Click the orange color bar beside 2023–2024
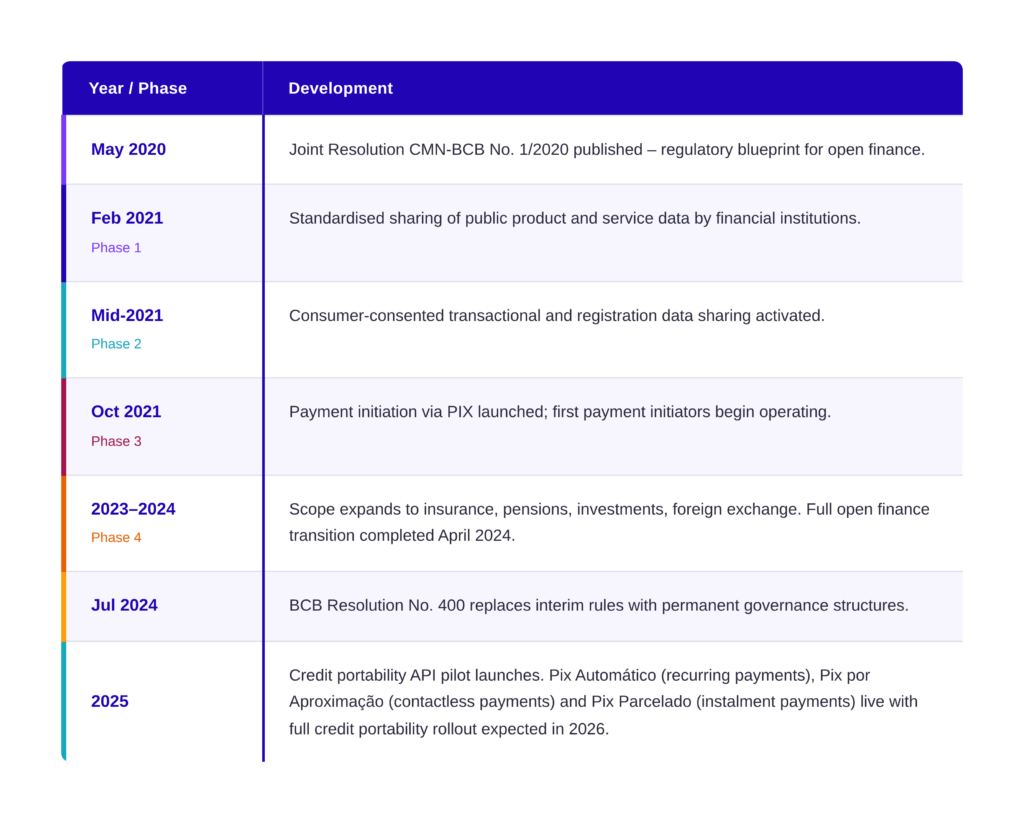This screenshot has height=823, width=1024. (64, 523)
